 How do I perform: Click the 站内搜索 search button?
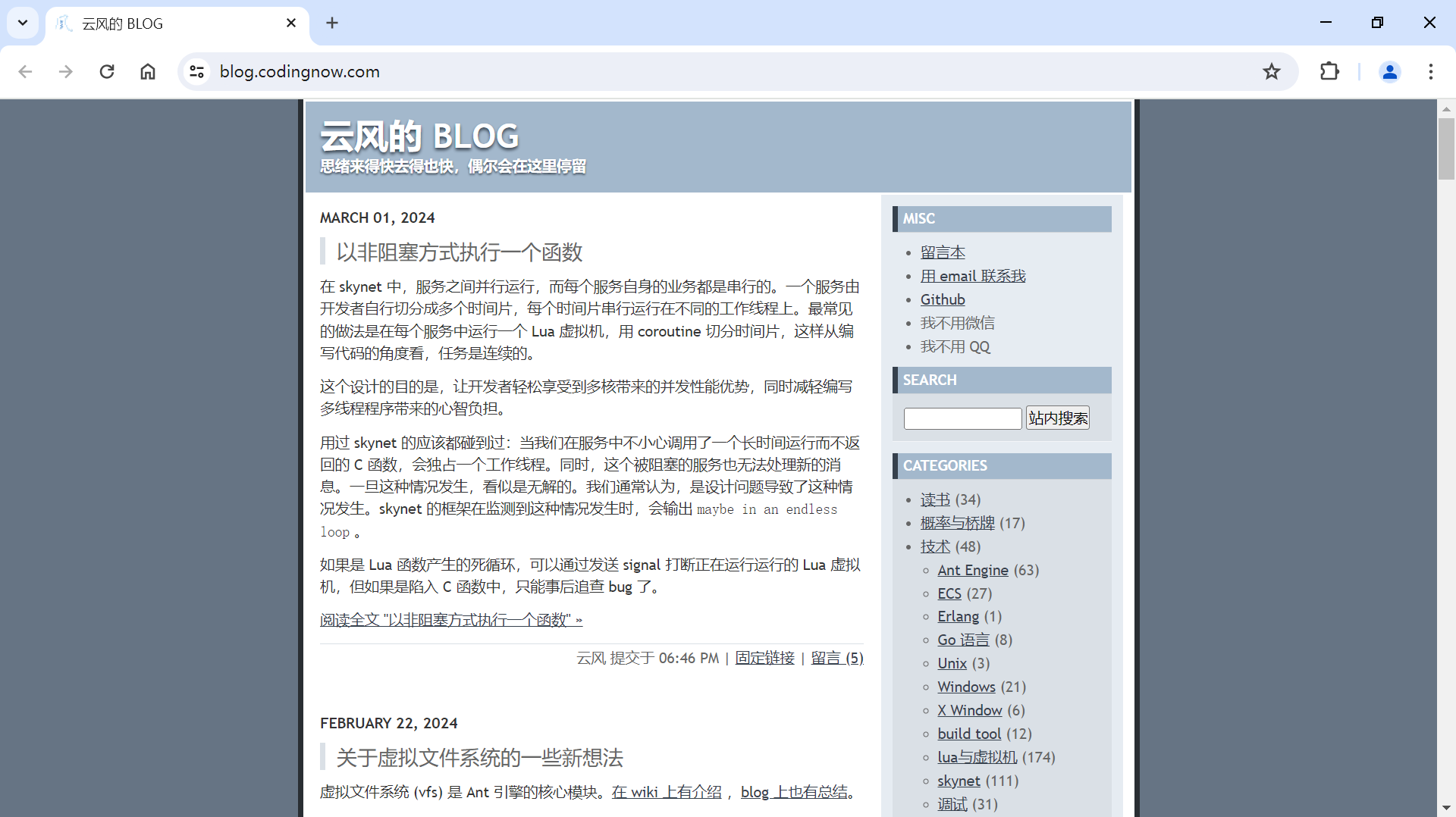pyautogui.click(x=1058, y=418)
